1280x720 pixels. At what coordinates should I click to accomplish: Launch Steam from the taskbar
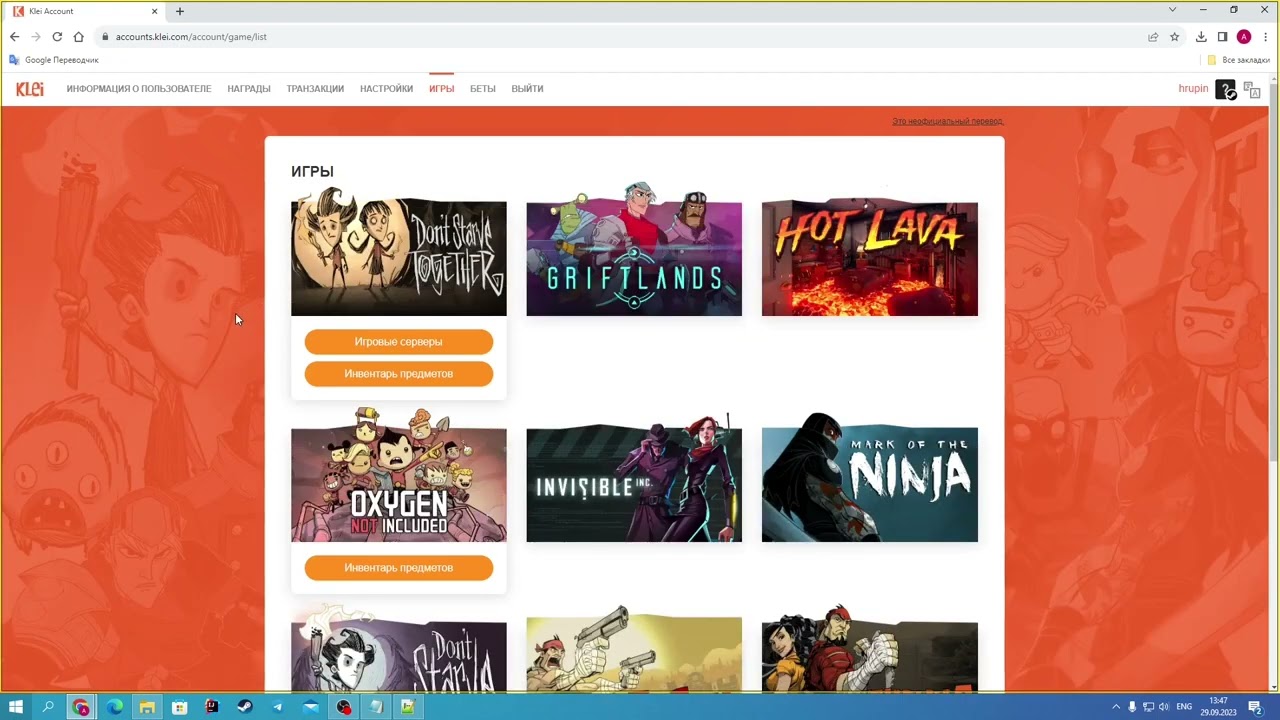(245, 707)
